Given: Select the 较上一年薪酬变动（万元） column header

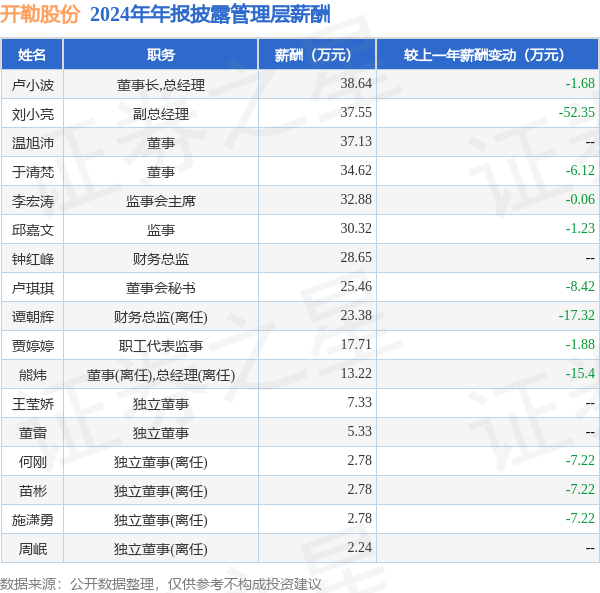Looking at the screenshot, I should [488, 55].
